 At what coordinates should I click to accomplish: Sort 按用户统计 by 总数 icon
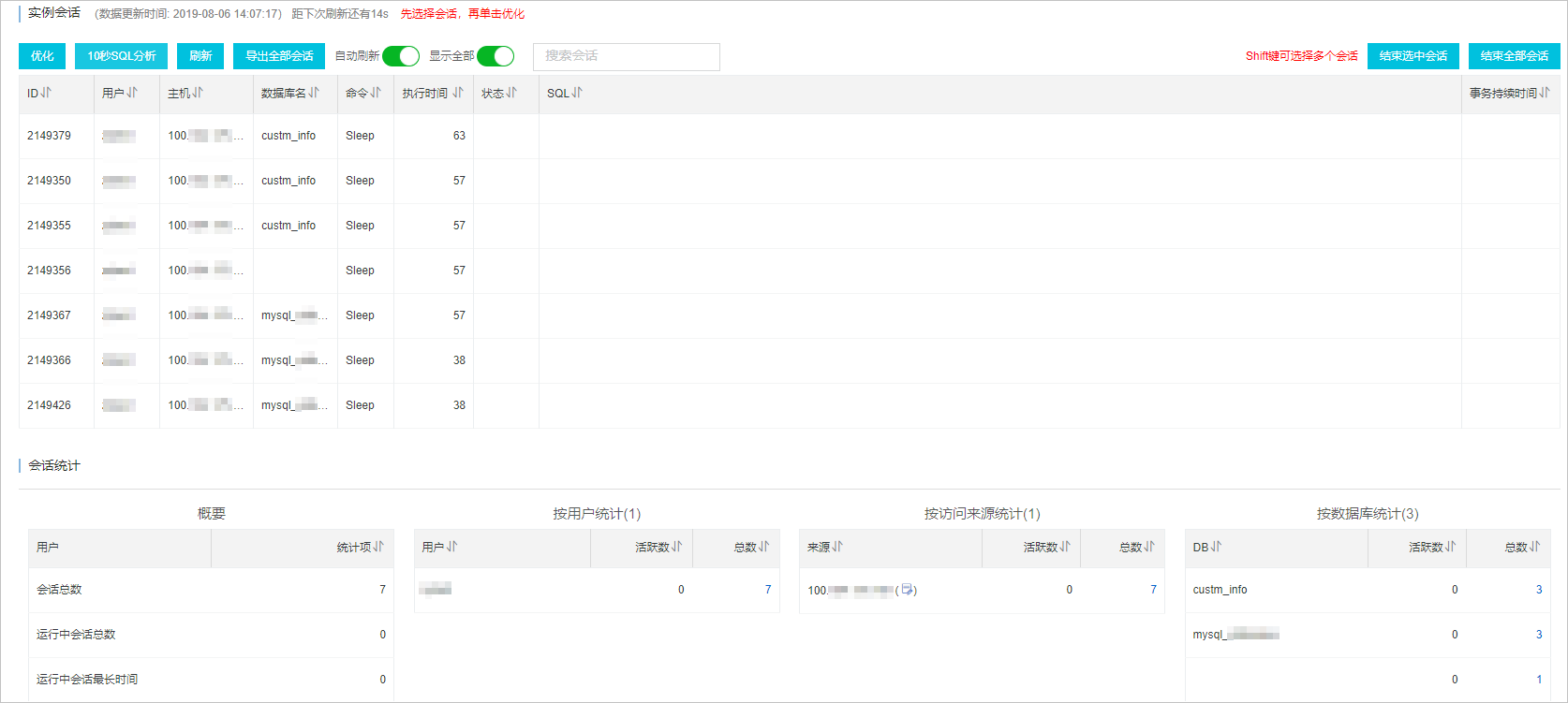pyautogui.click(x=764, y=547)
